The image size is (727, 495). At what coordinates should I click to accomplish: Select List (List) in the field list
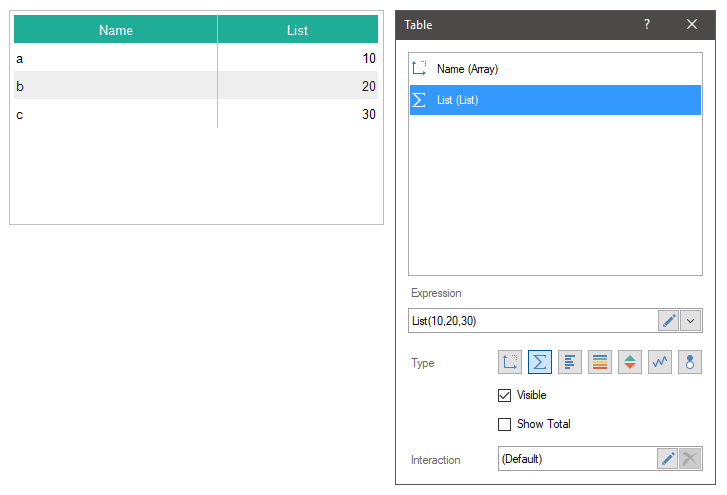457,100
